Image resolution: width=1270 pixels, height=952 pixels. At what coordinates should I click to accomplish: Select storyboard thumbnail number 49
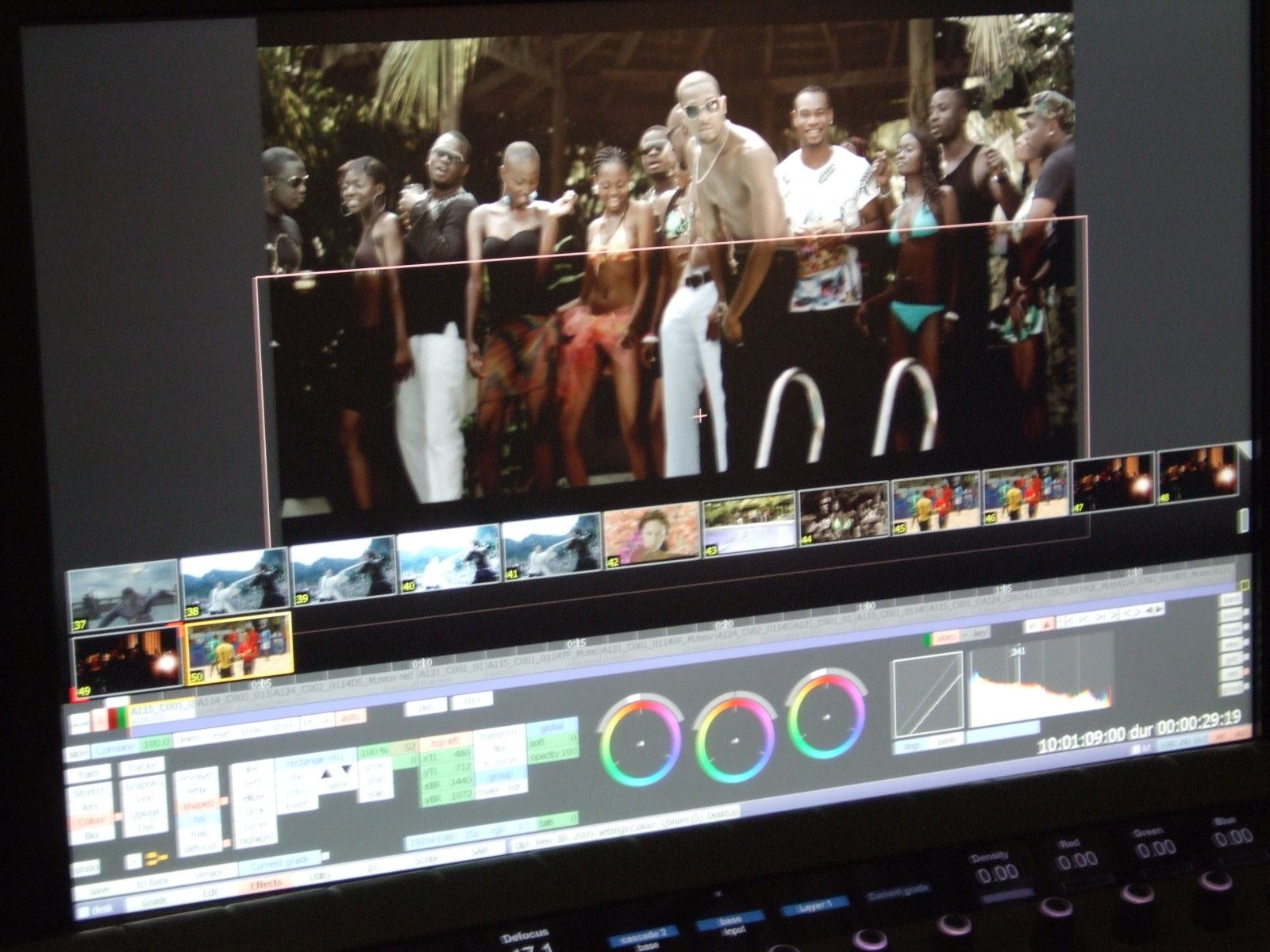[127, 662]
